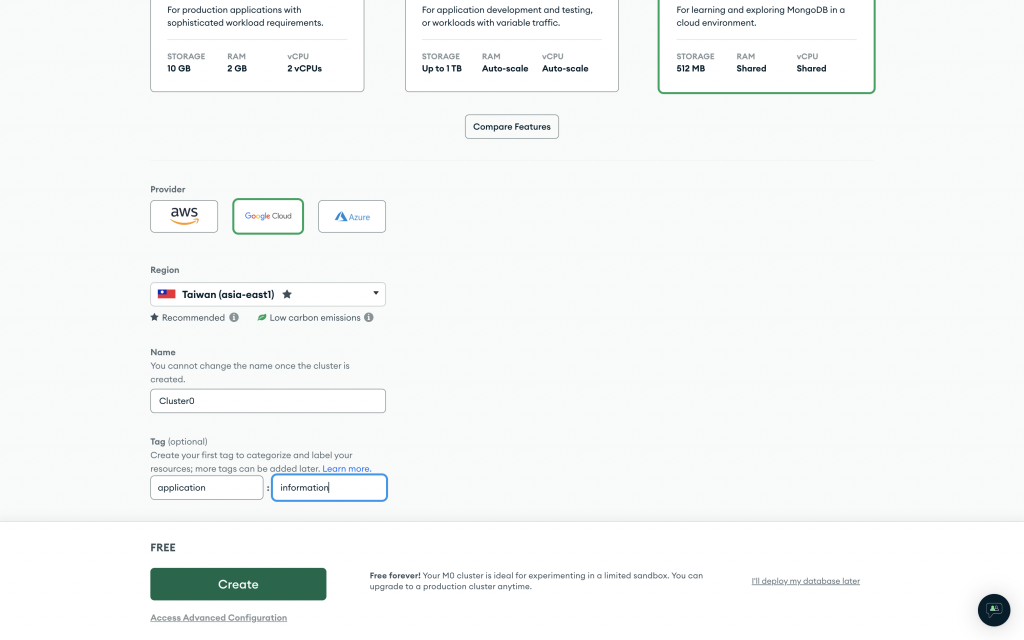This screenshot has height=640, width=1024.
Task: Click I'll deploy my database later
Action: (805, 581)
